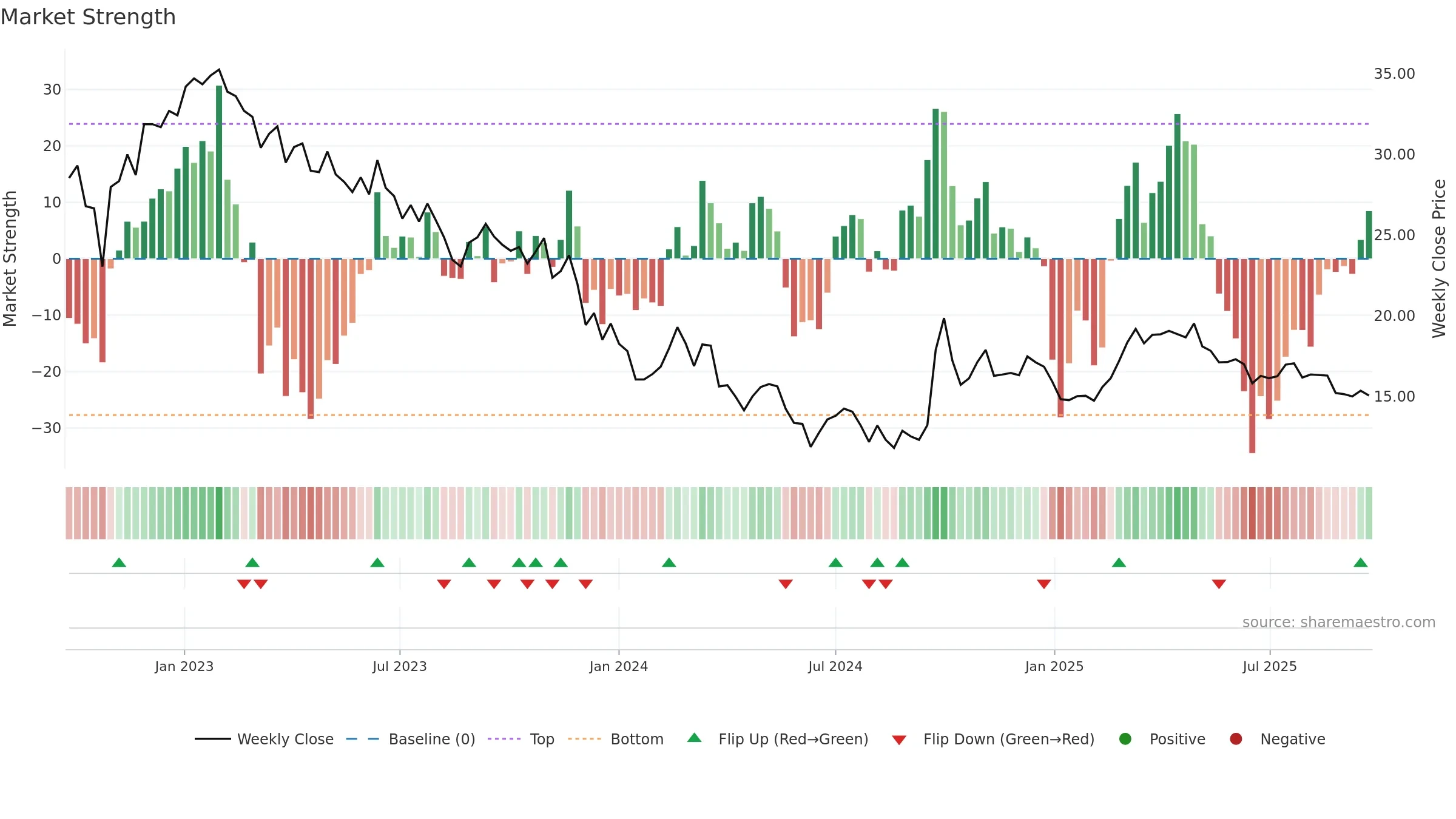Screen dimensions: 1456x819
Task: Click the 15.00 price axis label
Action: pyautogui.click(x=1394, y=396)
